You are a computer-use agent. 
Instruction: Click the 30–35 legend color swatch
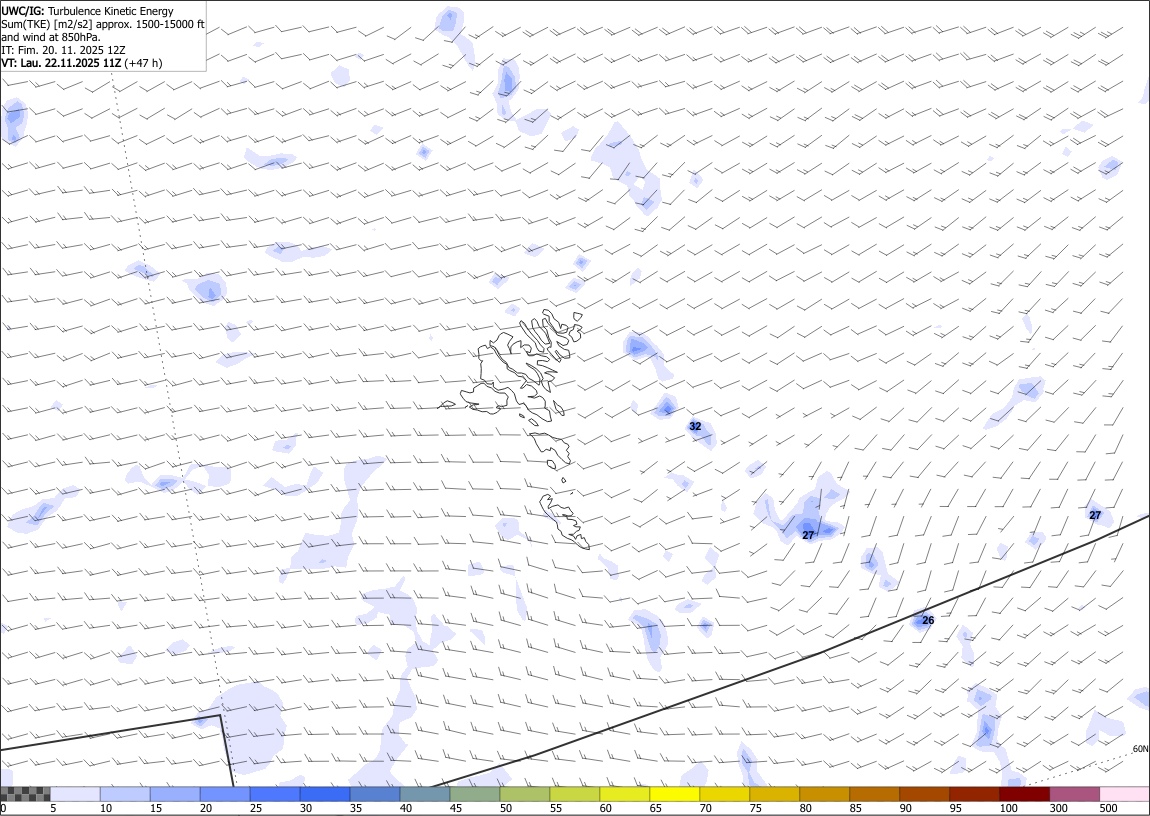pyautogui.click(x=324, y=794)
